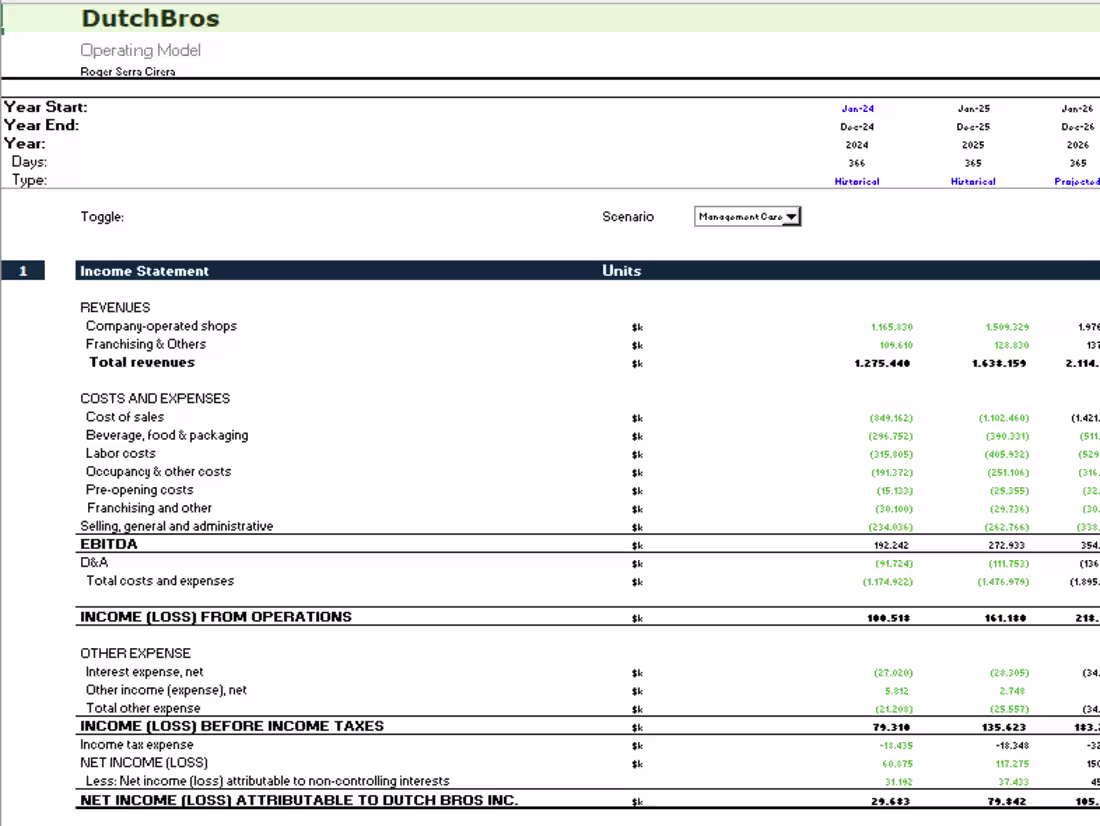The height and width of the screenshot is (826, 1100).
Task: Click the Units column header
Action: [x=622, y=271]
